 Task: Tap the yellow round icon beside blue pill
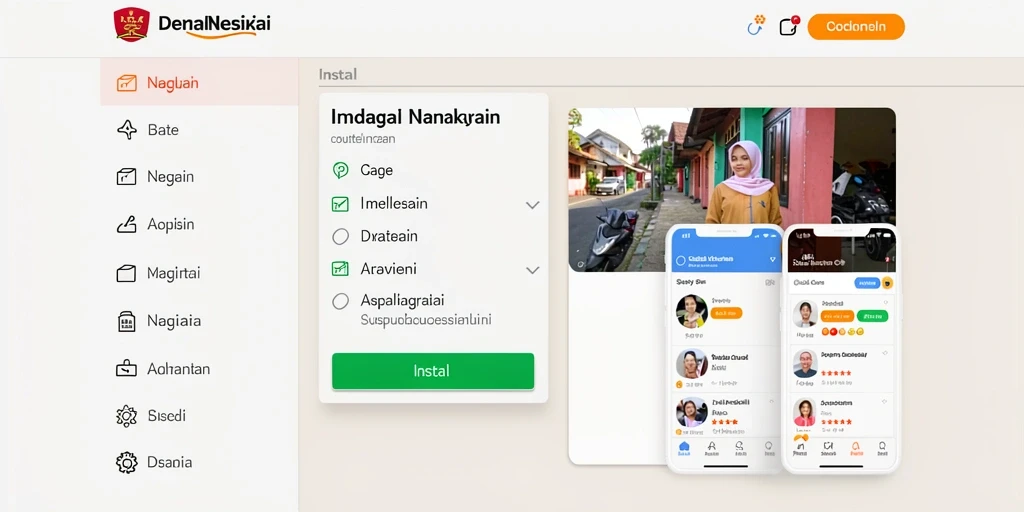coord(887,283)
